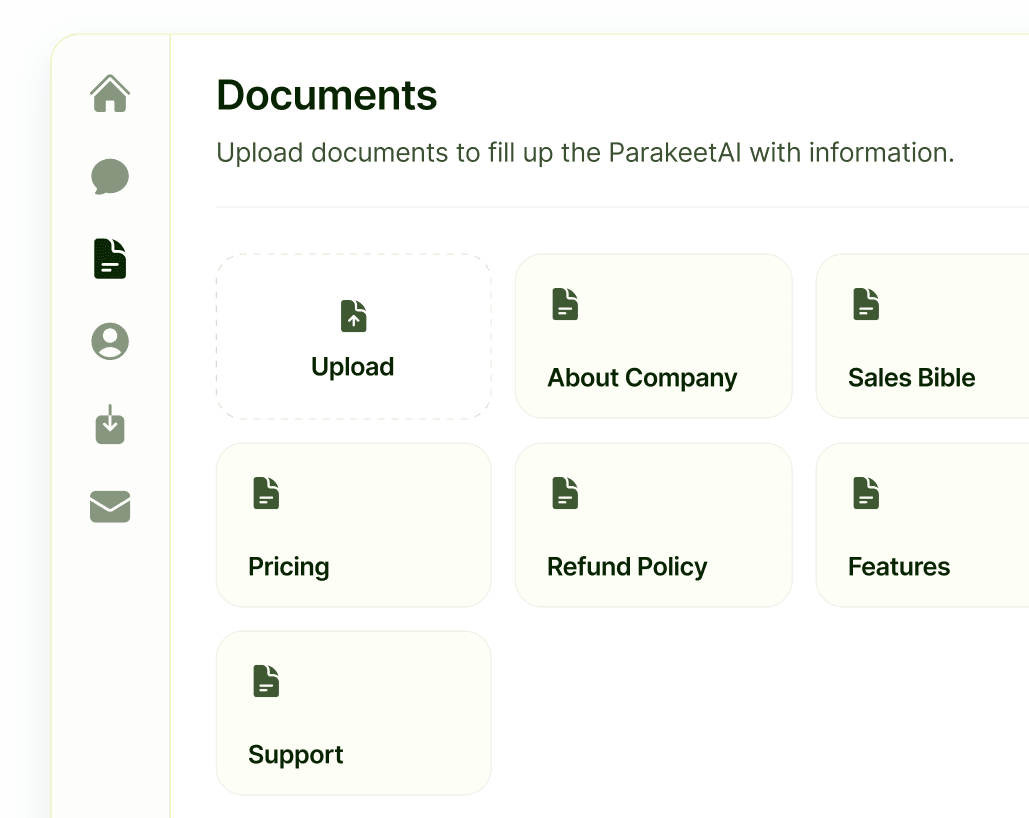Open the chat bubble icon in the sidebar
Image resolution: width=1029 pixels, height=818 pixels.
pyautogui.click(x=109, y=176)
